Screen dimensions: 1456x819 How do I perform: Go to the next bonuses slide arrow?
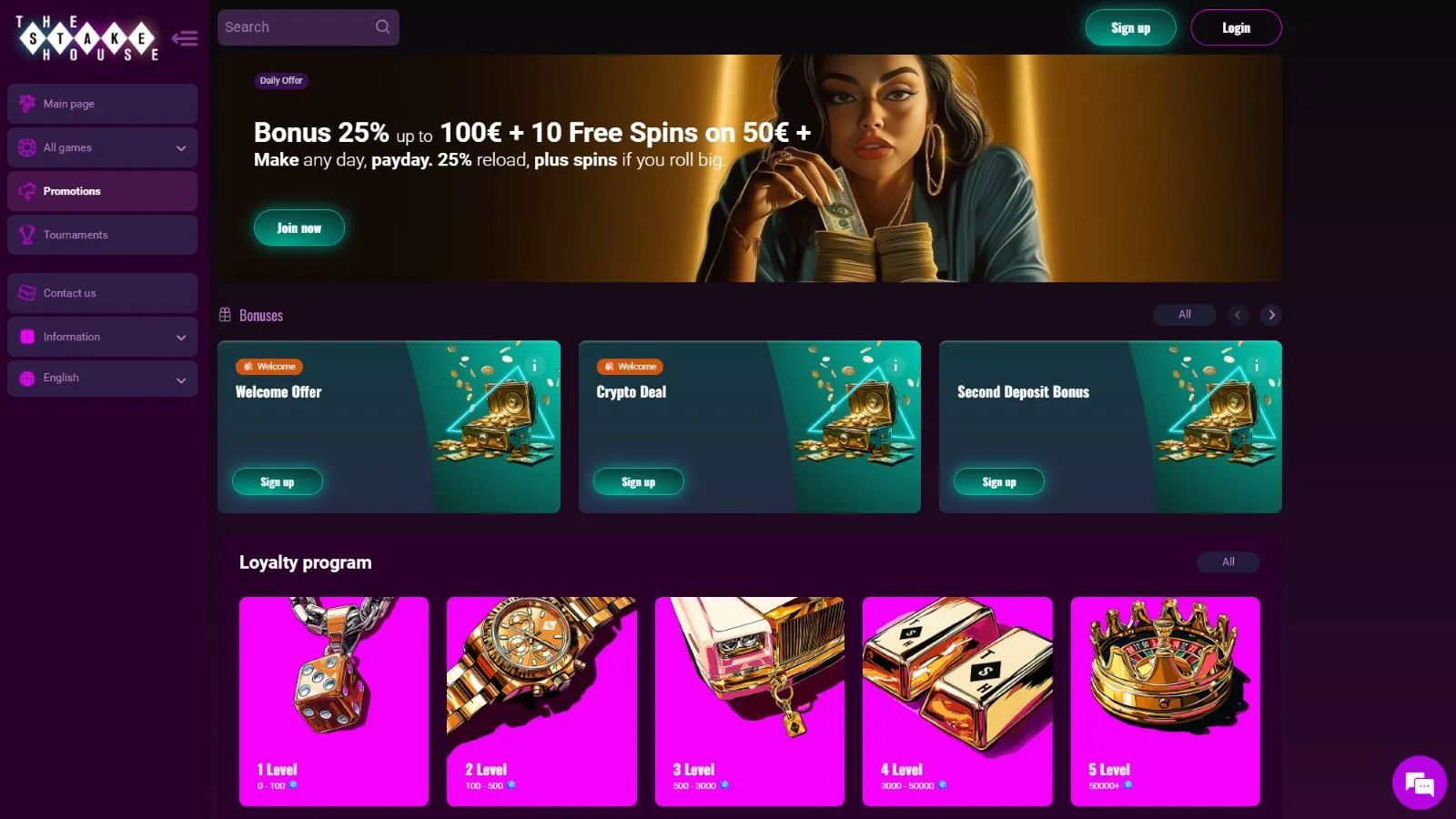pyautogui.click(x=1271, y=315)
